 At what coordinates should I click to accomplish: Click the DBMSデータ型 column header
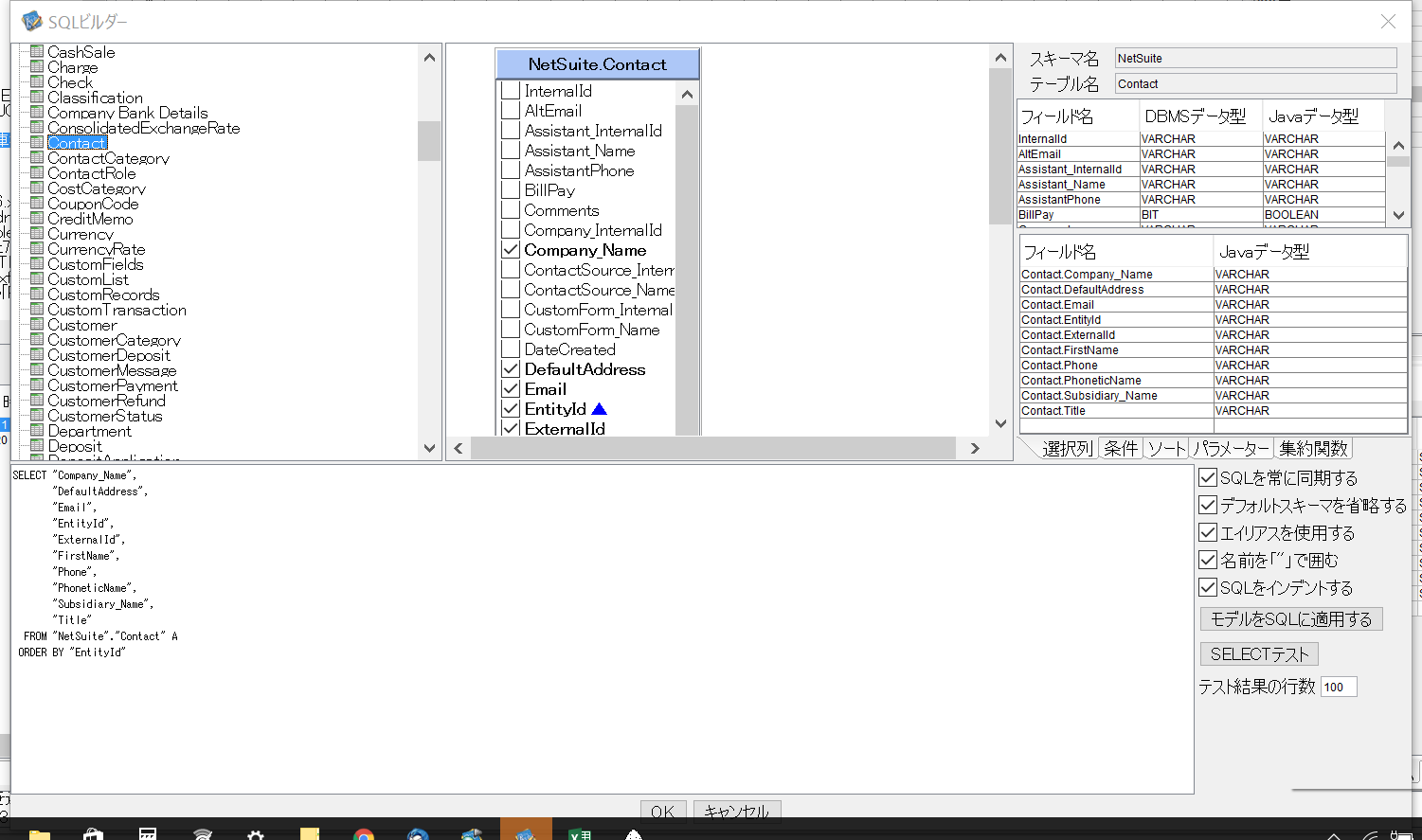point(1200,116)
